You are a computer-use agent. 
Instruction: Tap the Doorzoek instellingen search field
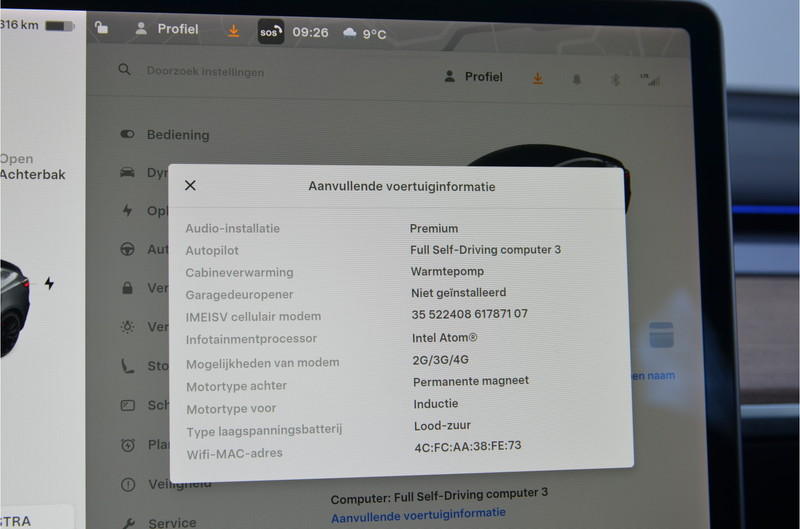coord(205,71)
